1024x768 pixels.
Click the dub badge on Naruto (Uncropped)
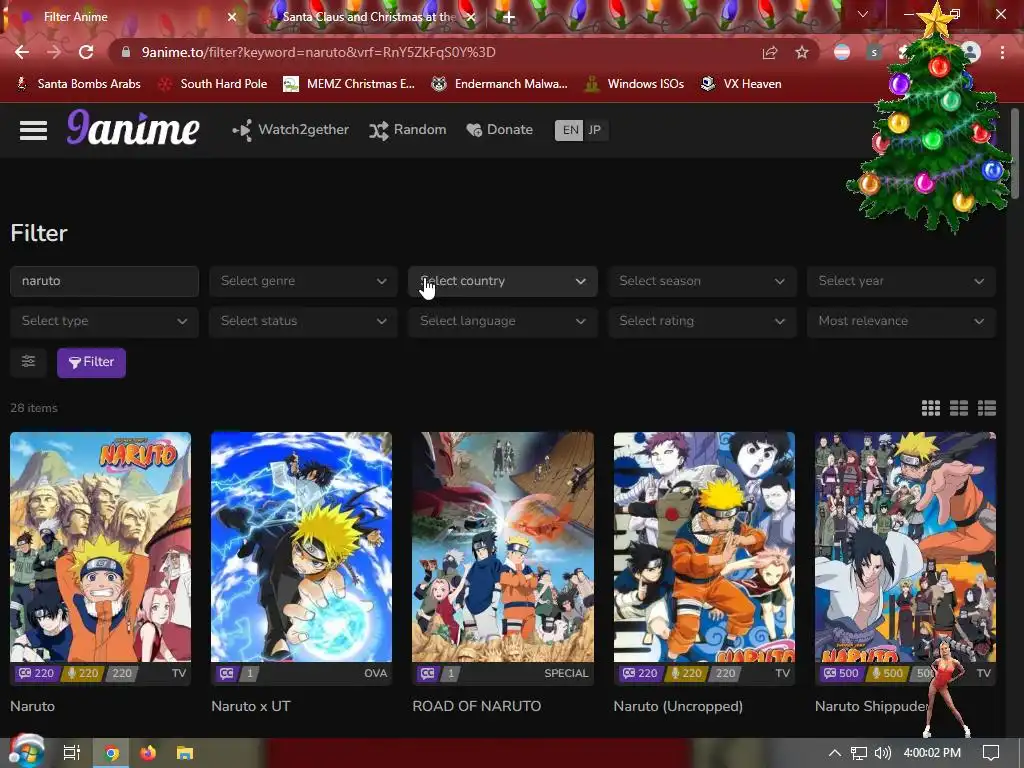[684, 673]
